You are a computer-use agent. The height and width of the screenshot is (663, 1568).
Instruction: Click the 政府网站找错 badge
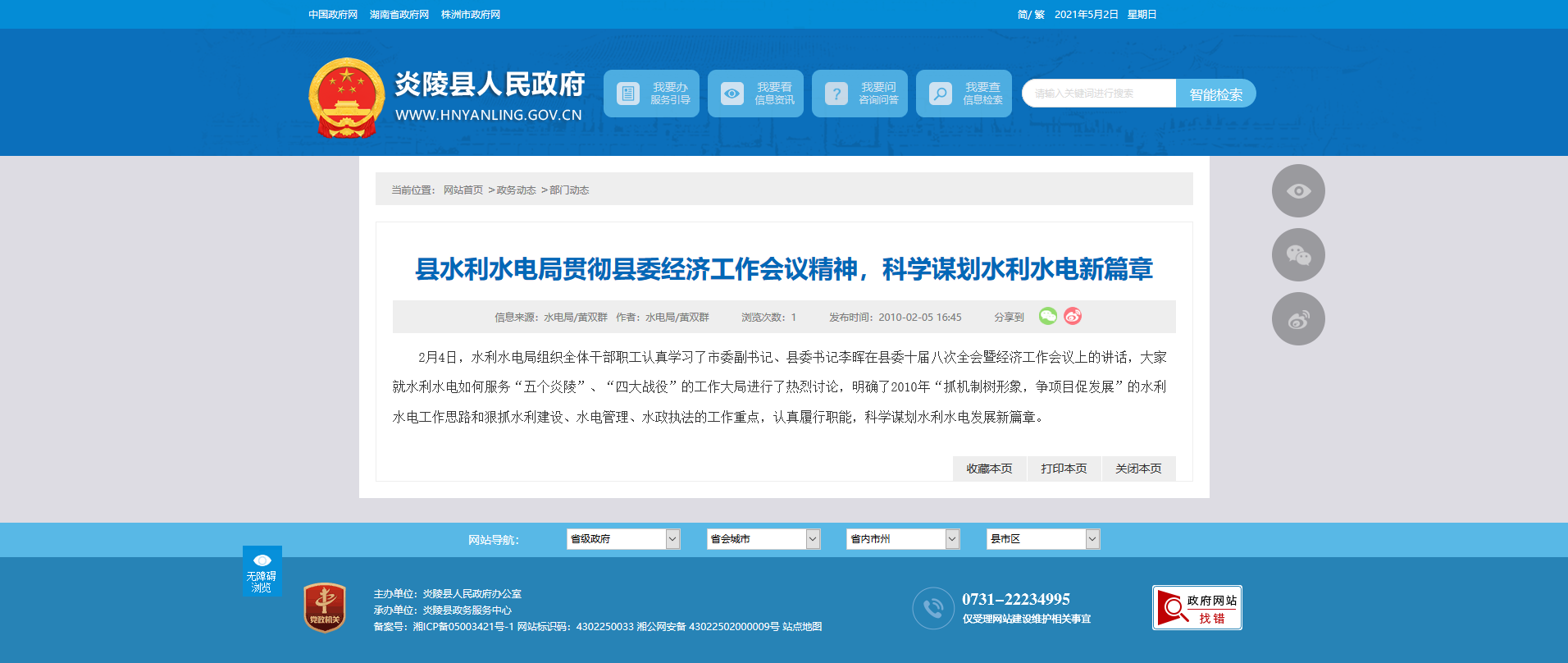(x=1197, y=608)
